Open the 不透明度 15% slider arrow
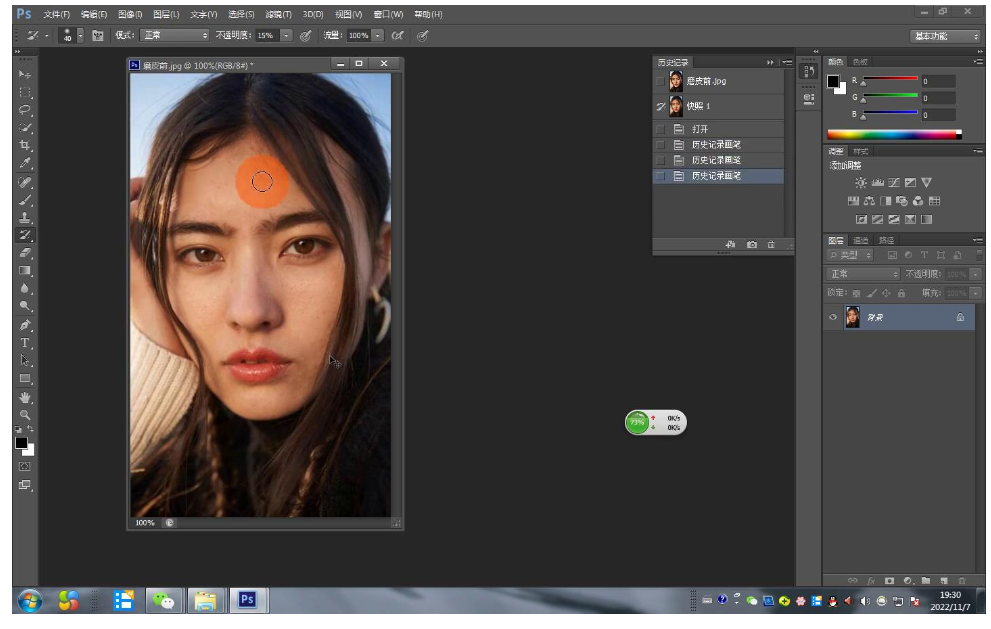 (286, 35)
